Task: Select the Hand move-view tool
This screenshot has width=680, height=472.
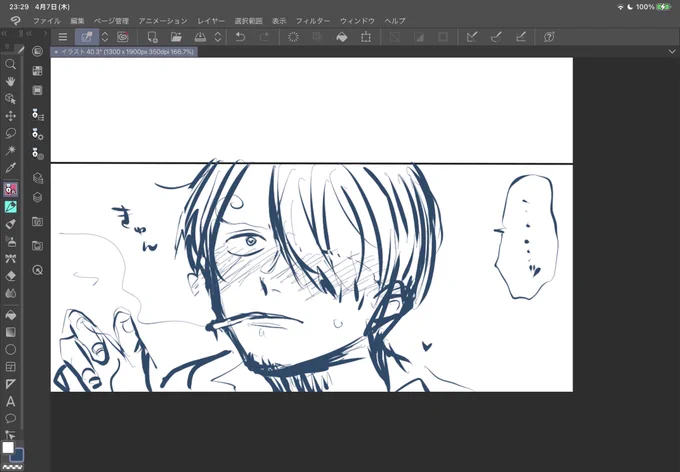Action: tap(10, 82)
